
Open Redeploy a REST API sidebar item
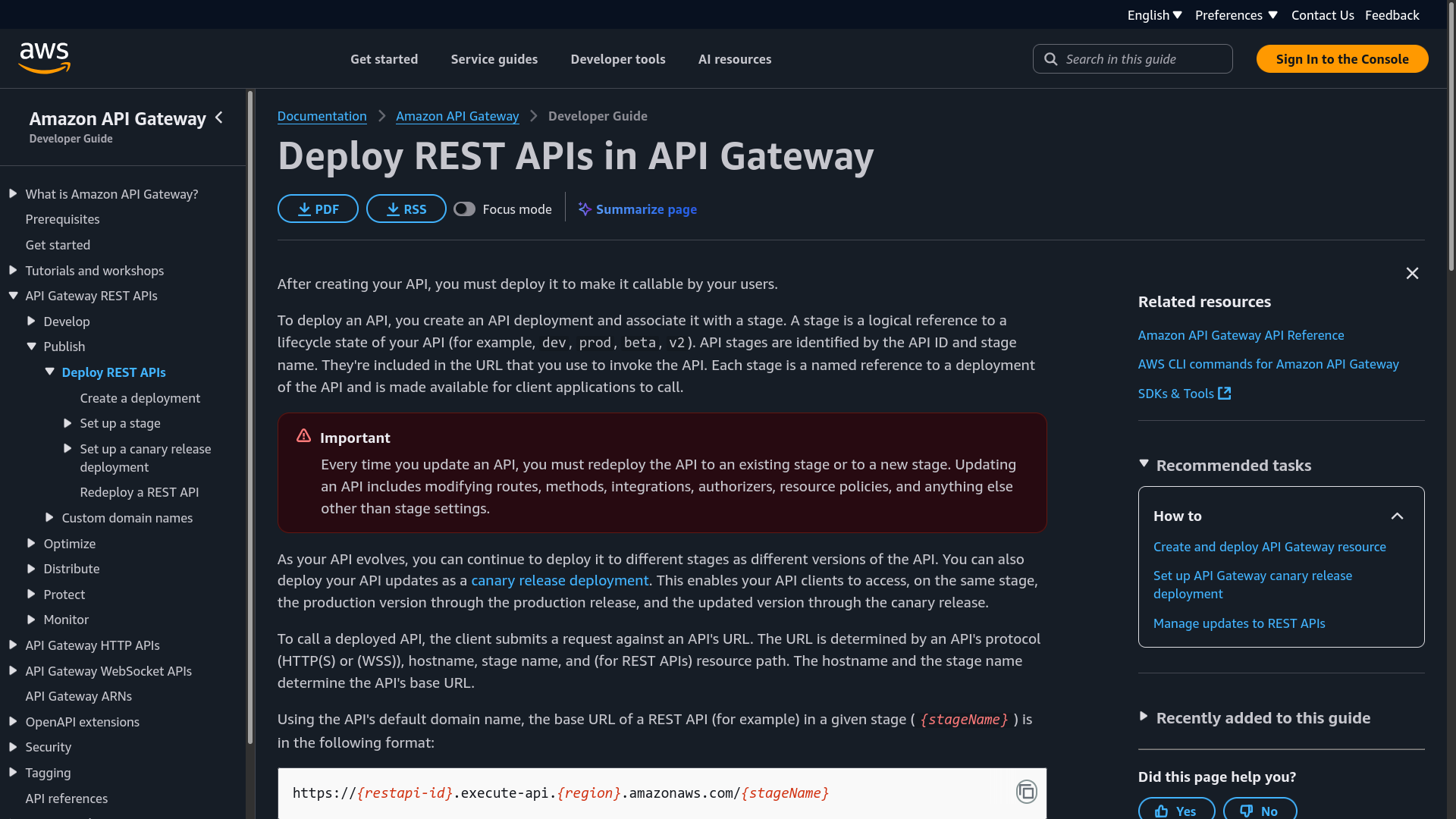tap(140, 492)
